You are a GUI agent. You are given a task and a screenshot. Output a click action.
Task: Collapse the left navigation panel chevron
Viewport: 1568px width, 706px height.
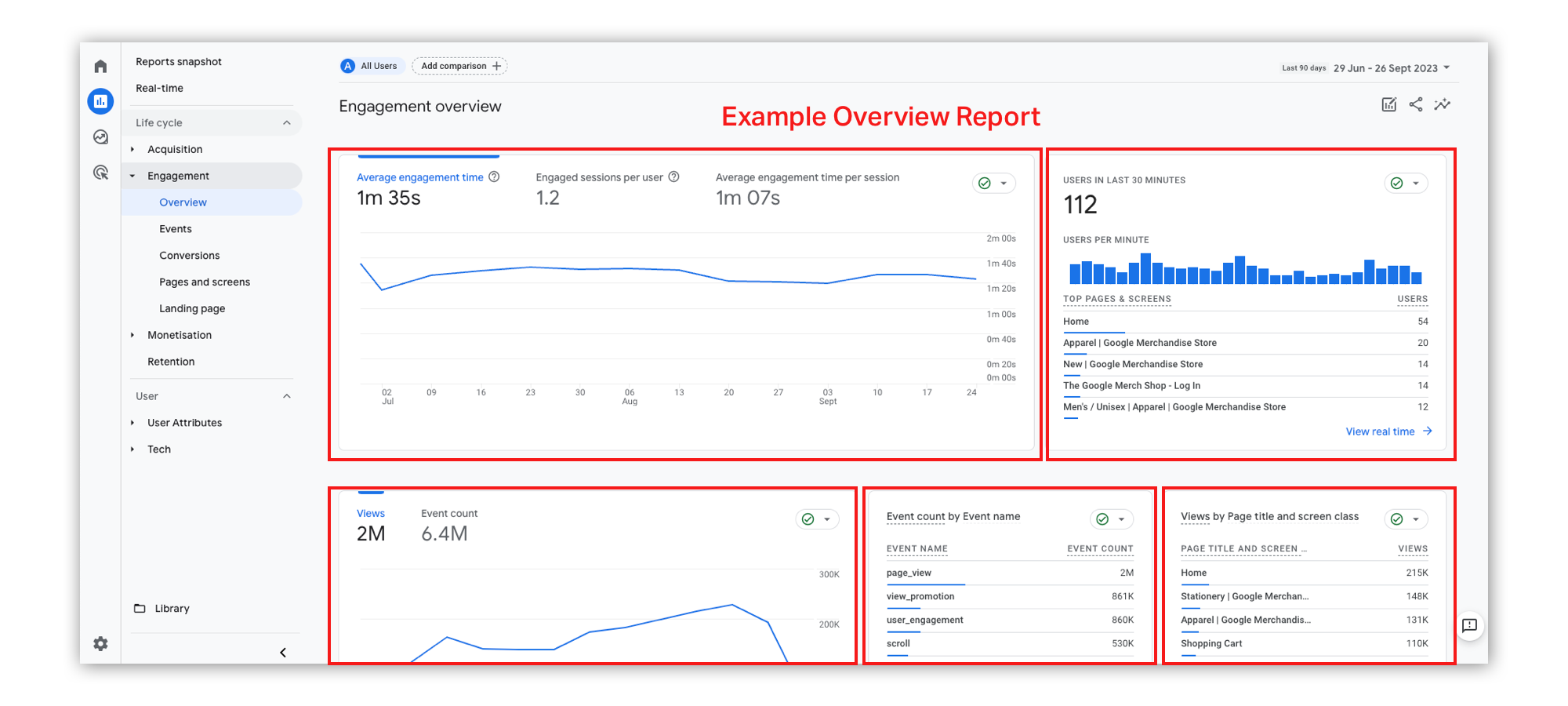pyautogui.click(x=283, y=652)
